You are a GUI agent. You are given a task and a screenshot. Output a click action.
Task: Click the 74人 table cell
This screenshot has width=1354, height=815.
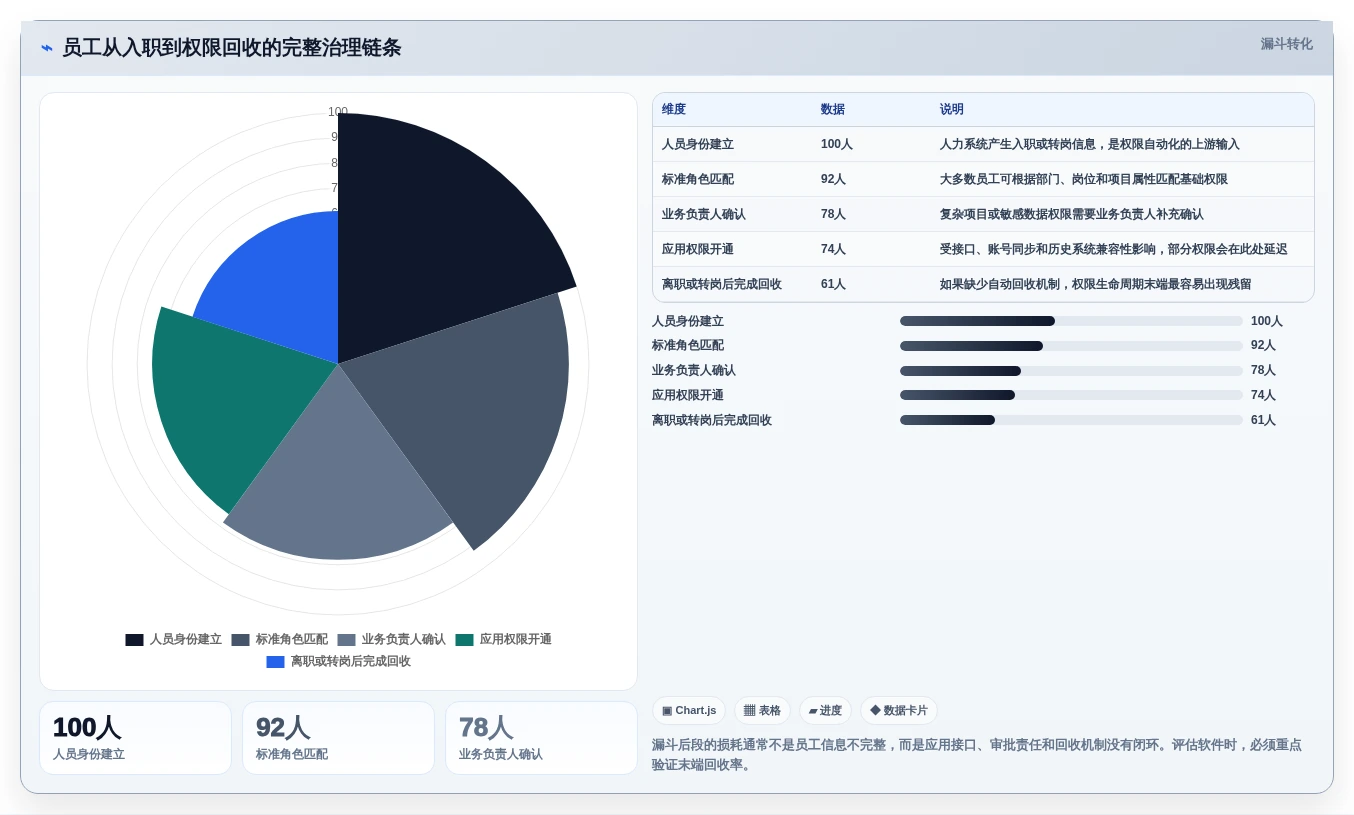[x=834, y=249]
